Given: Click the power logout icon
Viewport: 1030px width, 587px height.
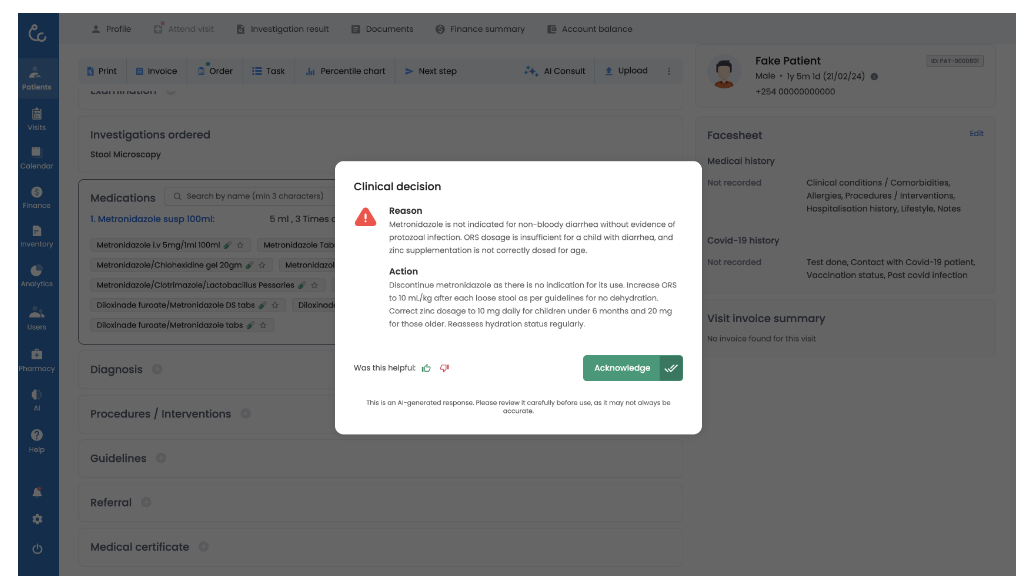Looking at the screenshot, I should (37, 549).
